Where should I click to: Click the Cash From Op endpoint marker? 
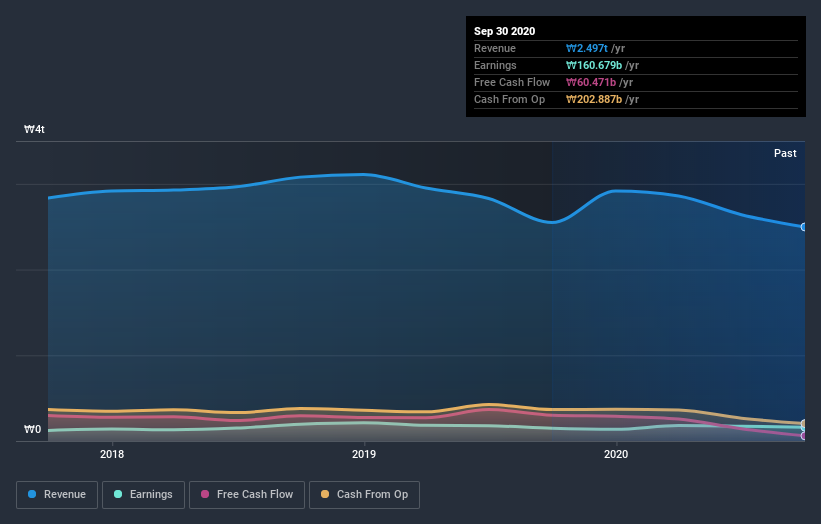coord(804,423)
